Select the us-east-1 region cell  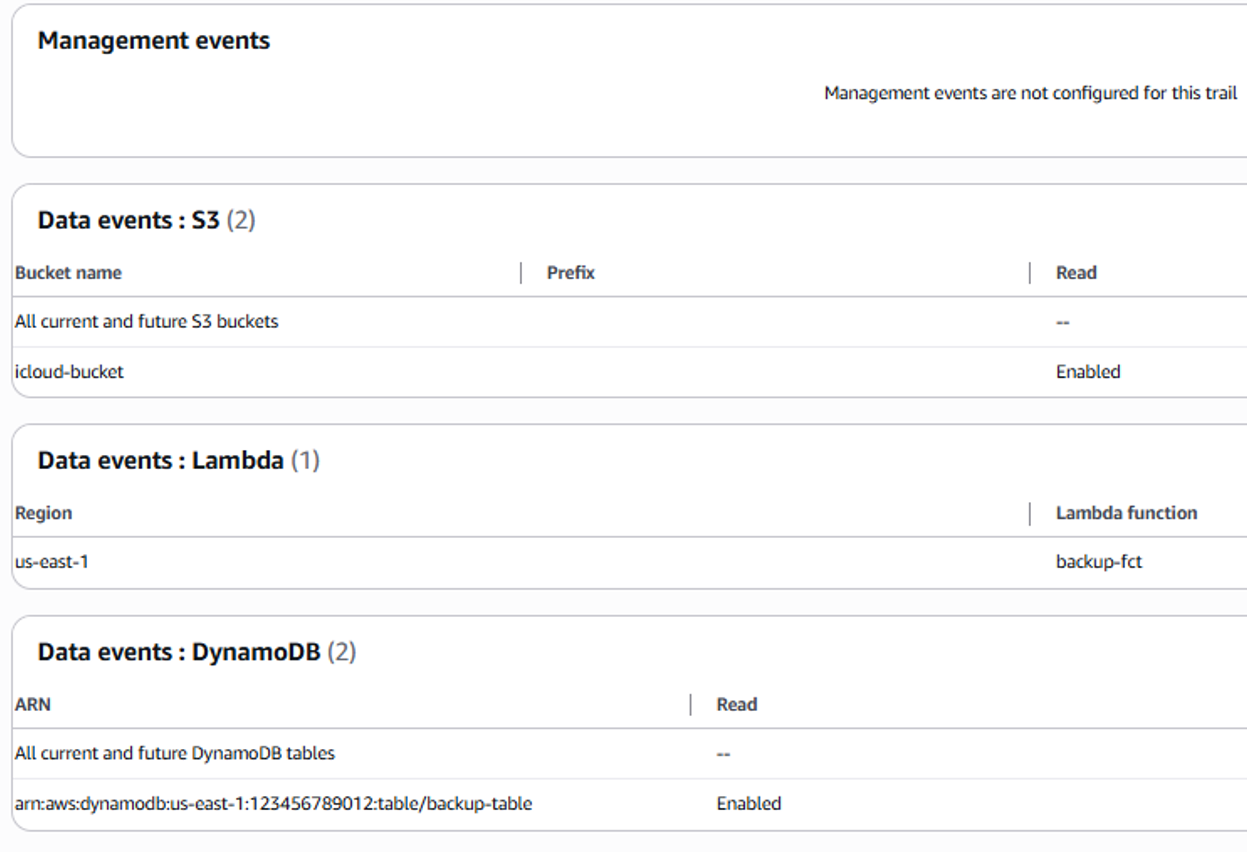point(51,562)
